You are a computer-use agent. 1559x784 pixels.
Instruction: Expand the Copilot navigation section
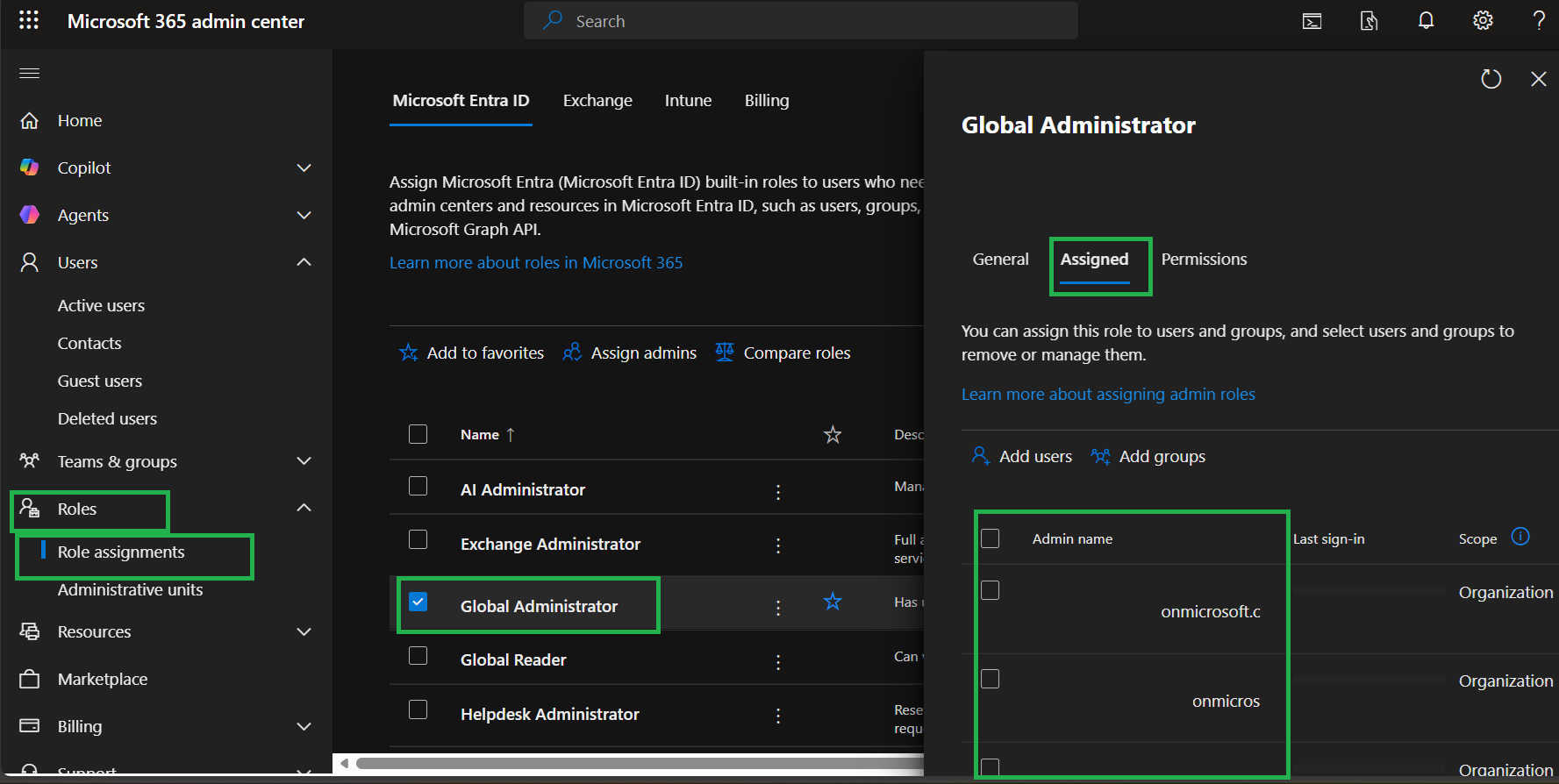pyautogui.click(x=304, y=167)
